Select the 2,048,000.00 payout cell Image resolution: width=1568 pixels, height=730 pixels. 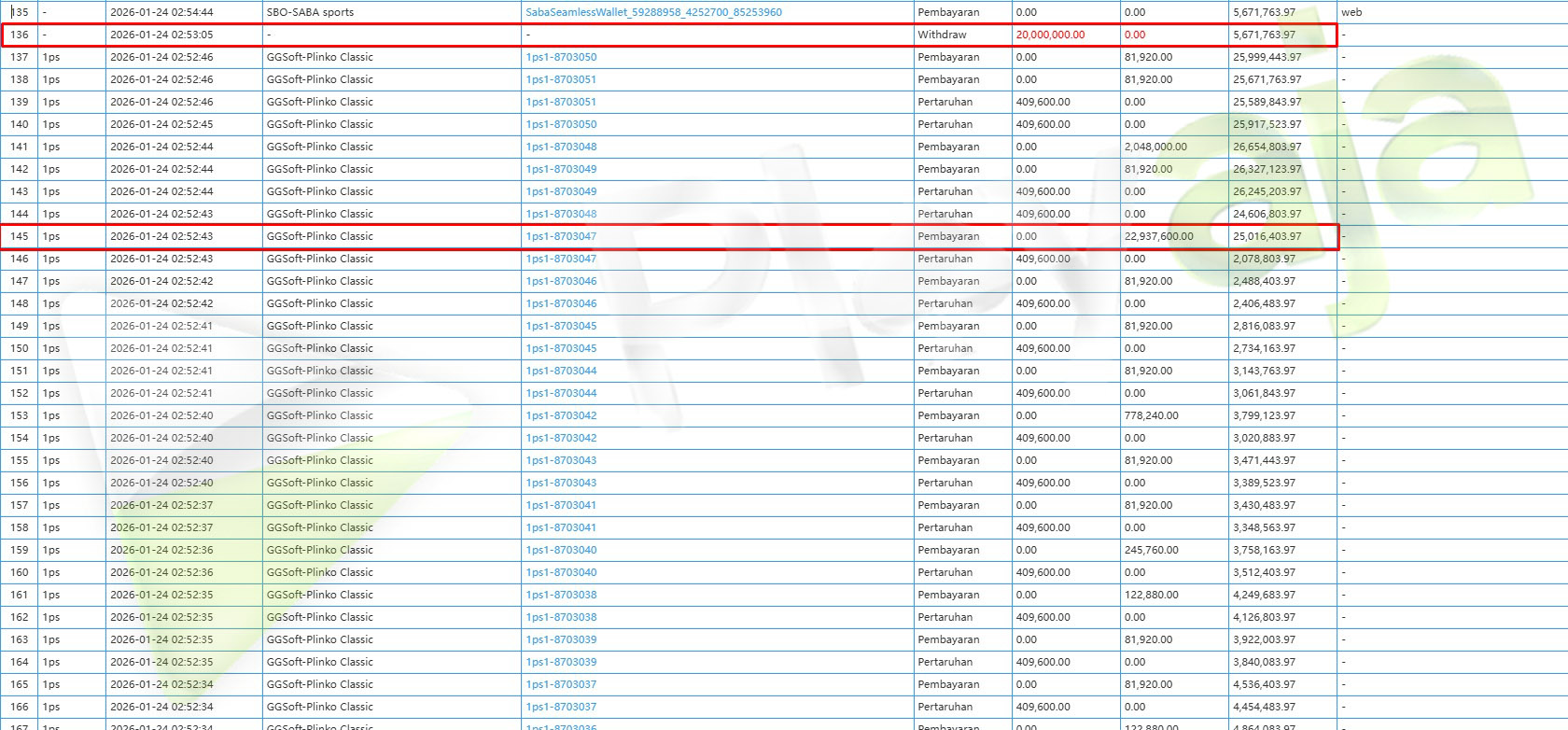coord(1155,147)
